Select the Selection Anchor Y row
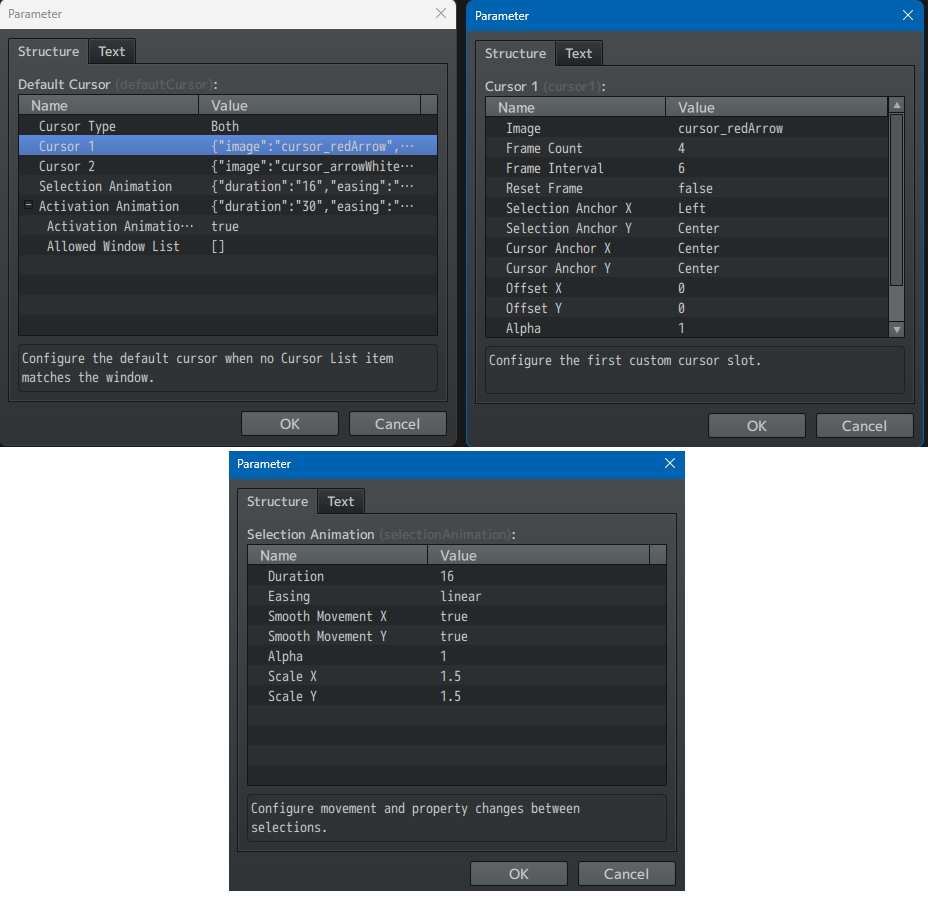928x900 pixels. pos(687,228)
